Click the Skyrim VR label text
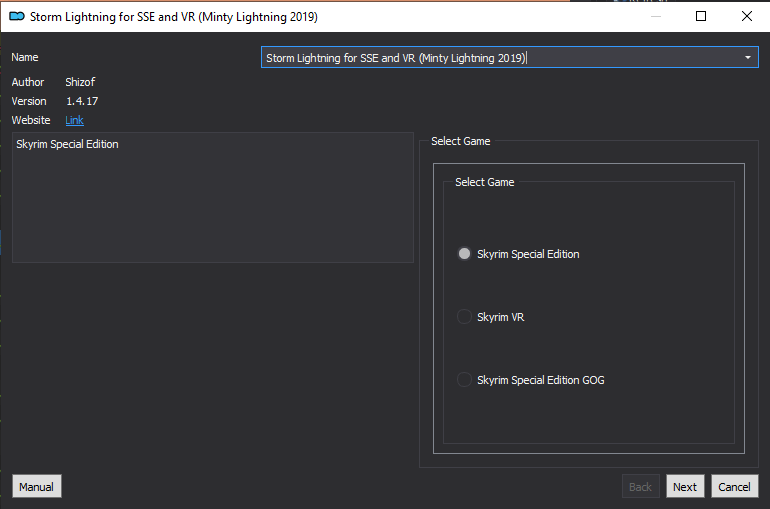770x509 pixels. [x=500, y=317]
